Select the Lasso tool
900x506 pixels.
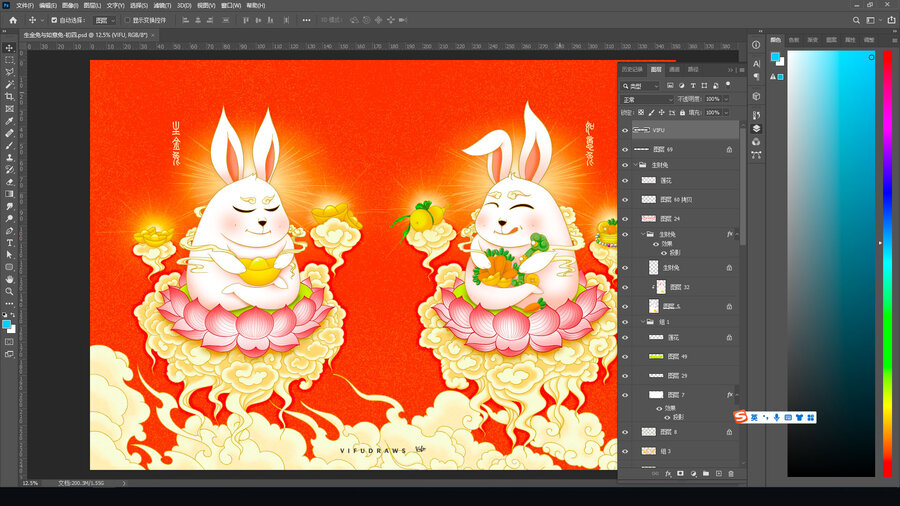click(9, 72)
